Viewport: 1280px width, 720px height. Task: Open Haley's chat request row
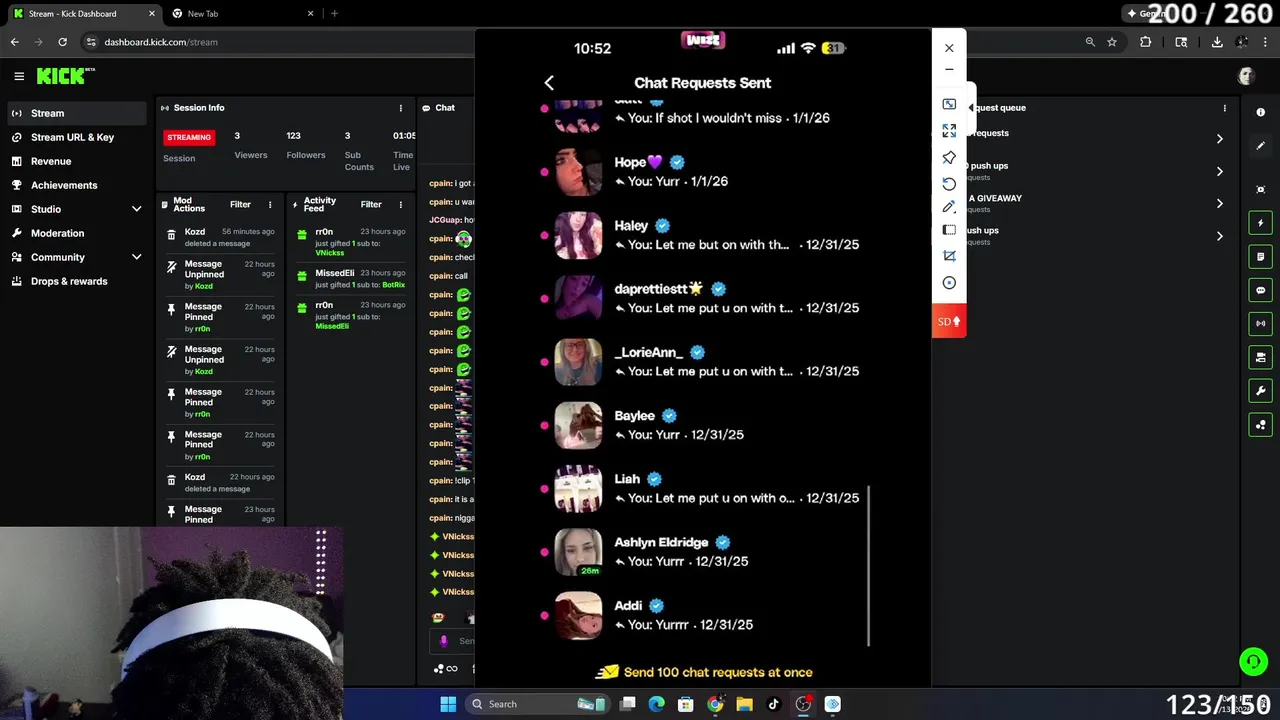(705, 235)
